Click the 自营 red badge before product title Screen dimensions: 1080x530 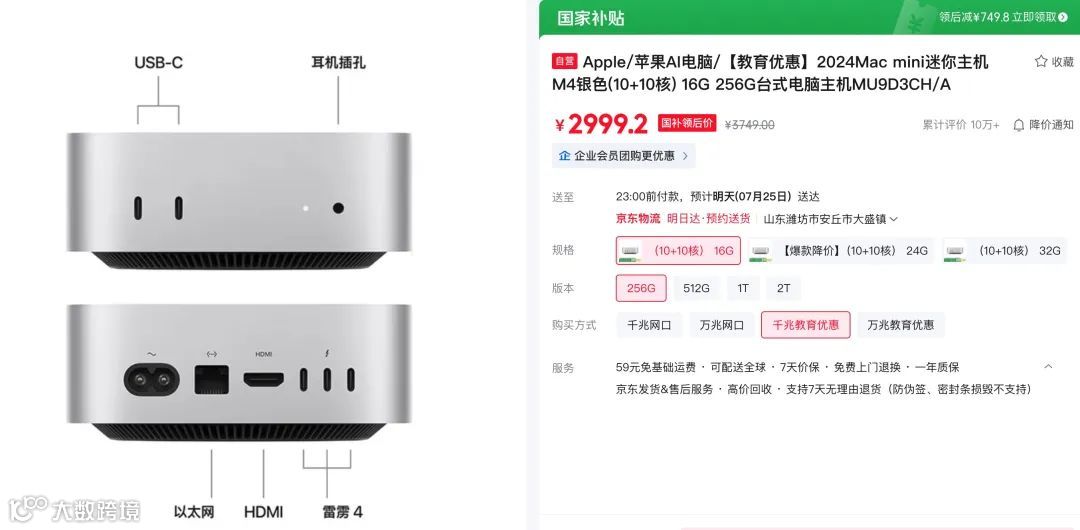click(565, 61)
